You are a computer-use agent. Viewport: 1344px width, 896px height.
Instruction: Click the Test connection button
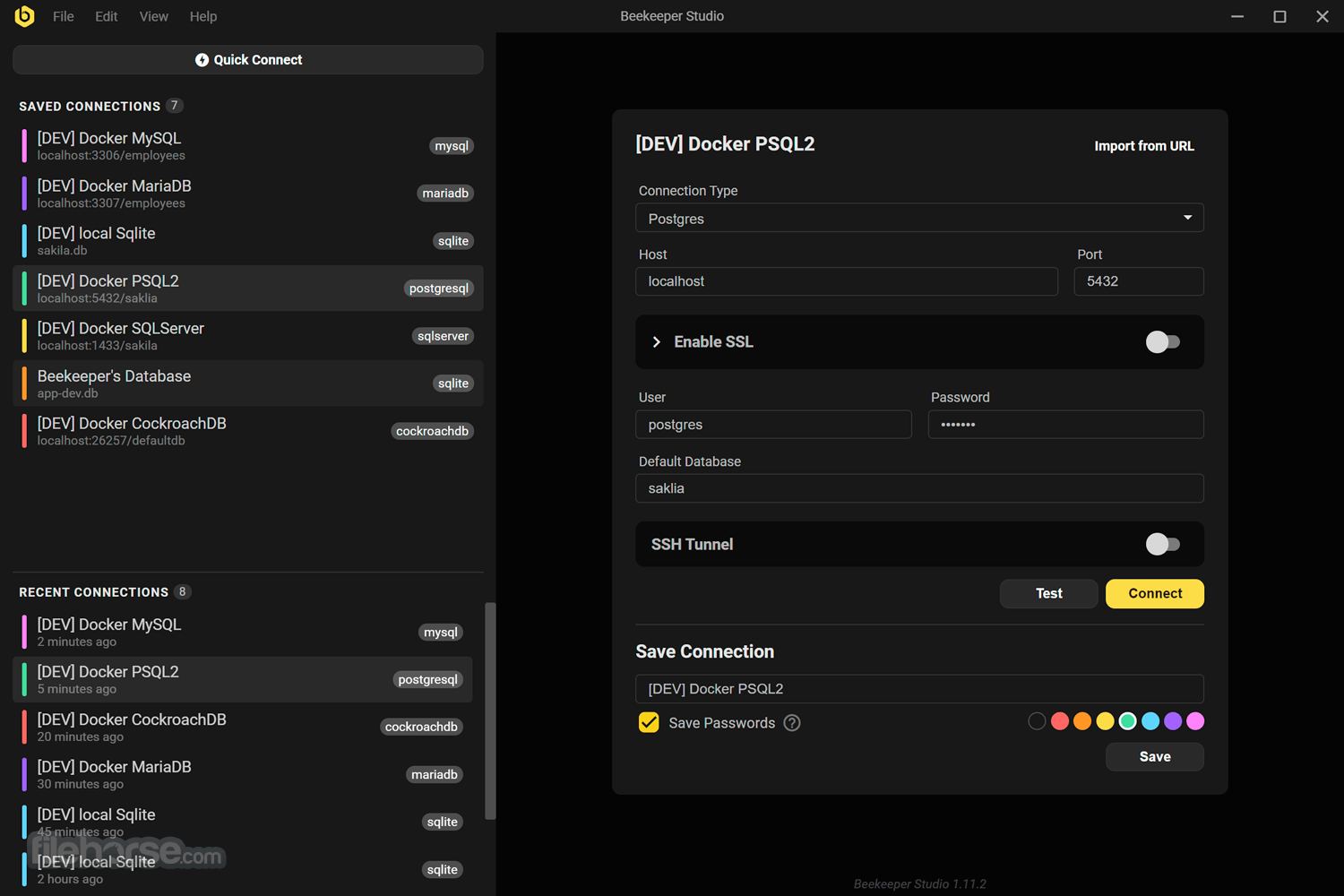[1048, 594]
